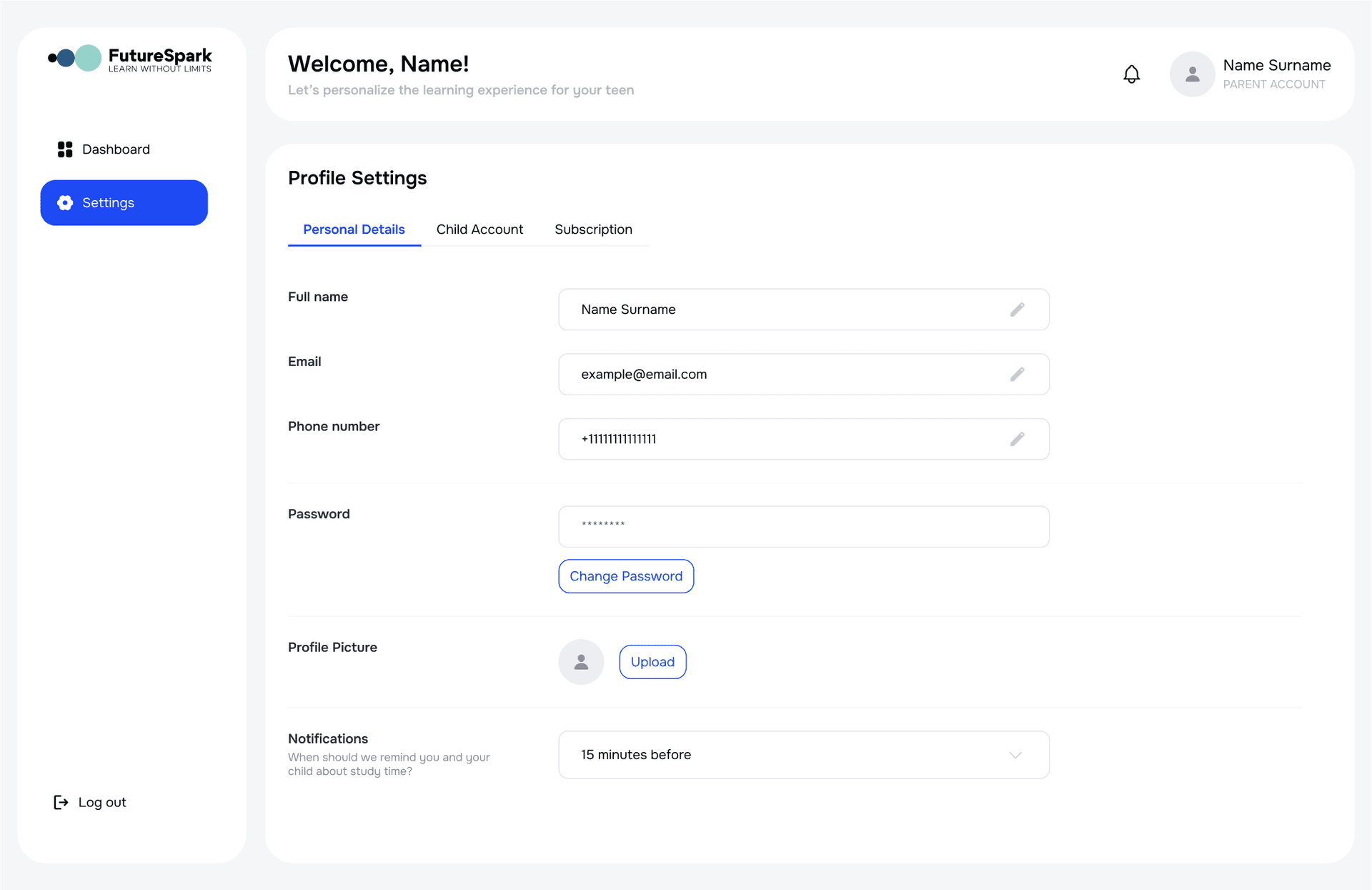Select the Settings gear icon in sidebar
The height and width of the screenshot is (890, 1372).
64,202
